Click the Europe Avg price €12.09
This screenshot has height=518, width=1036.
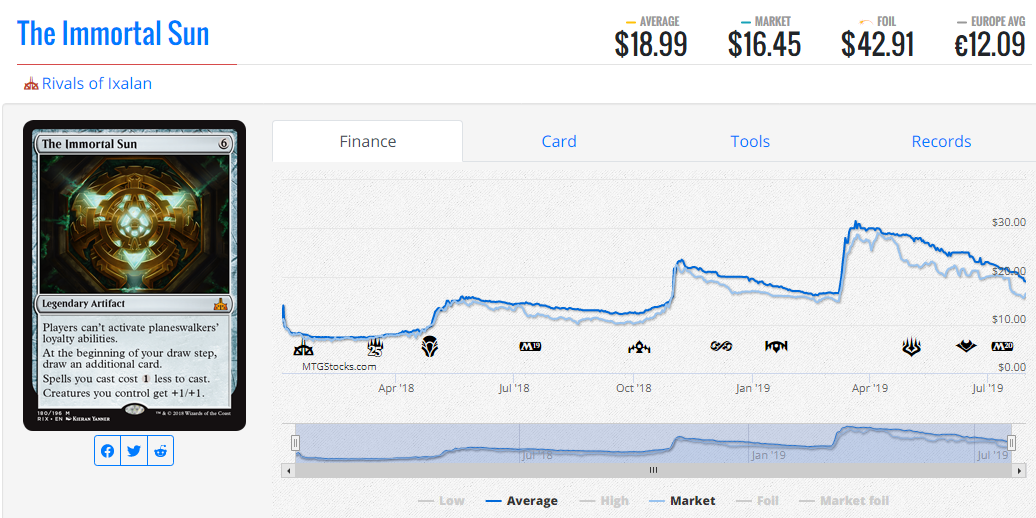click(990, 44)
